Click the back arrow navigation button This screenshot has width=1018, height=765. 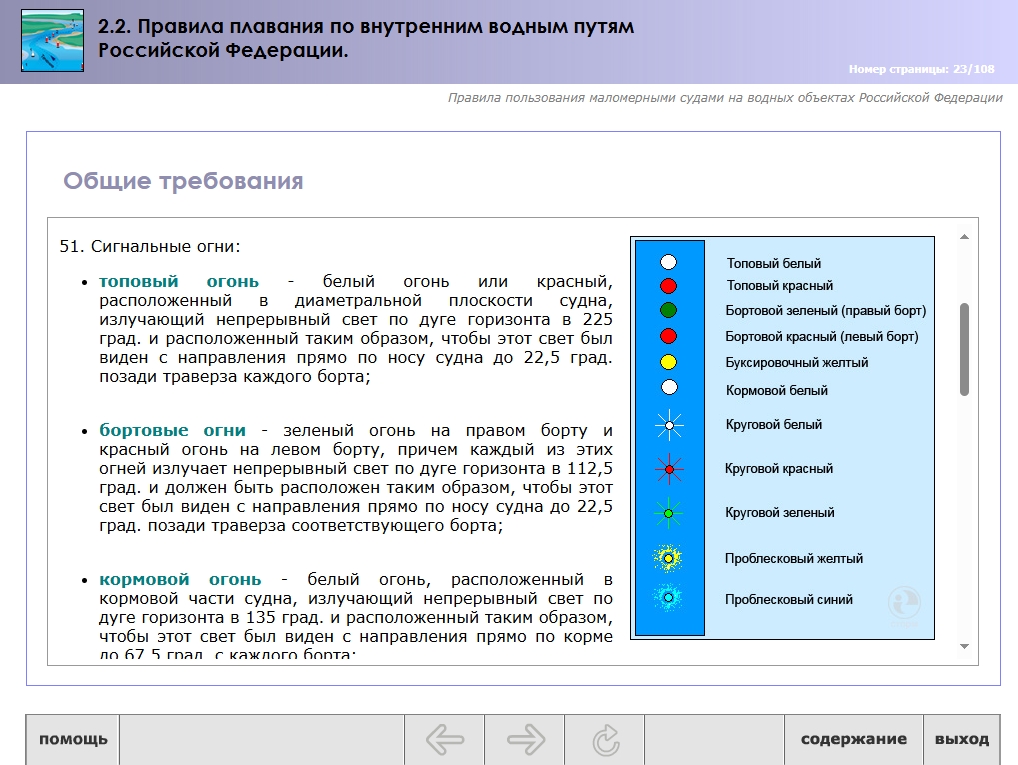point(445,740)
